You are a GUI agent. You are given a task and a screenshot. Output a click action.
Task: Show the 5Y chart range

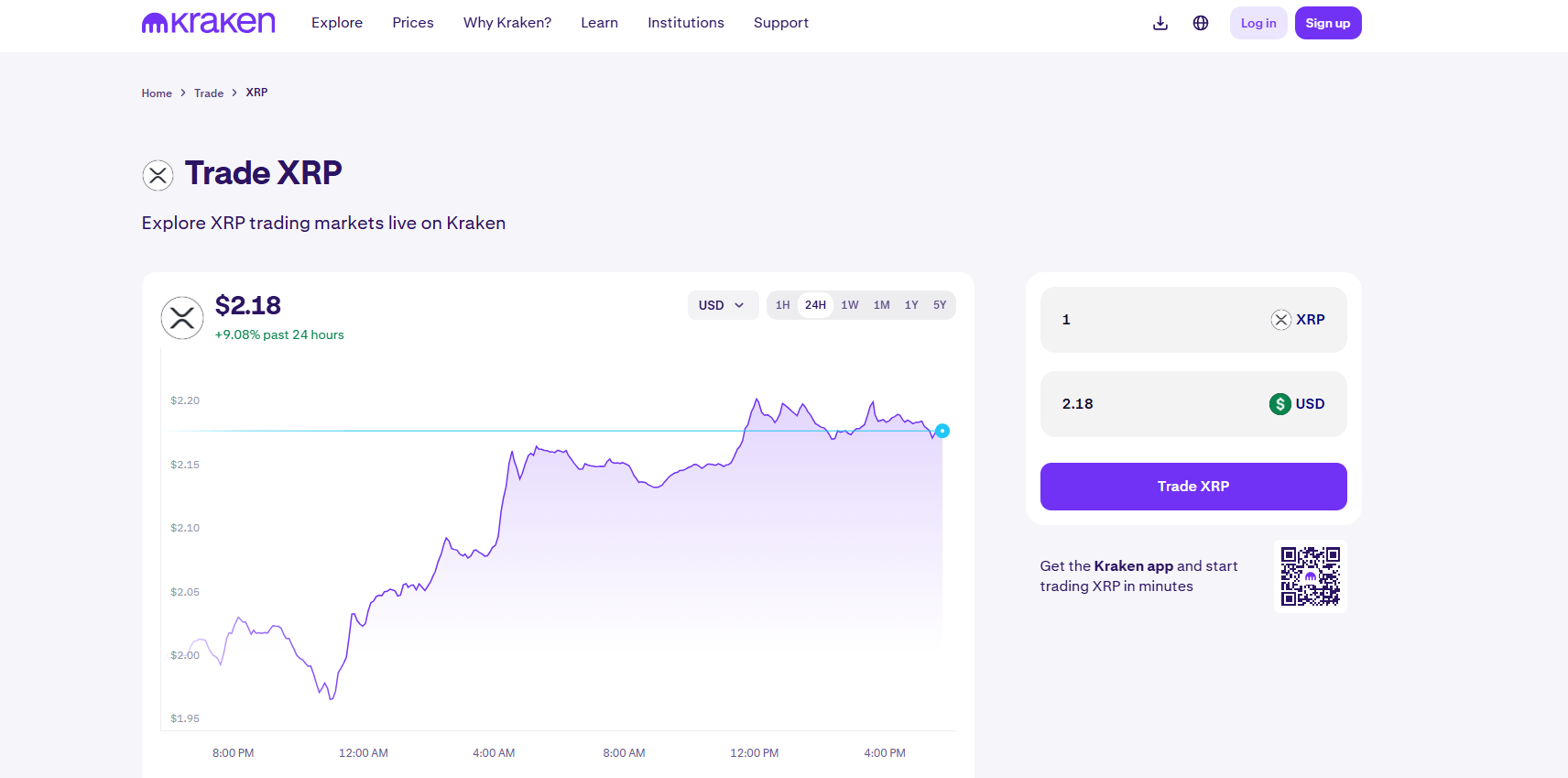click(940, 305)
